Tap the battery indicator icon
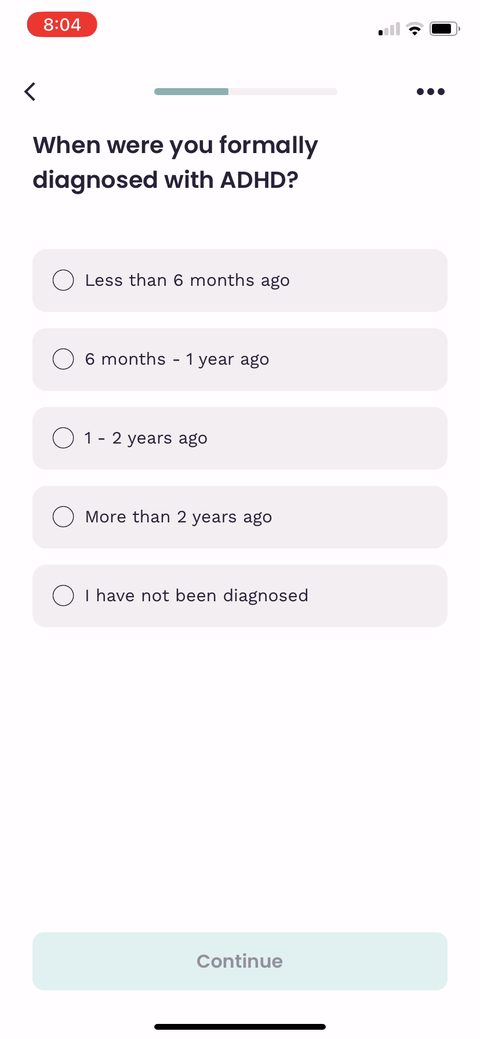The width and height of the screenshot is (480, 1039). (x=444, y=28)
